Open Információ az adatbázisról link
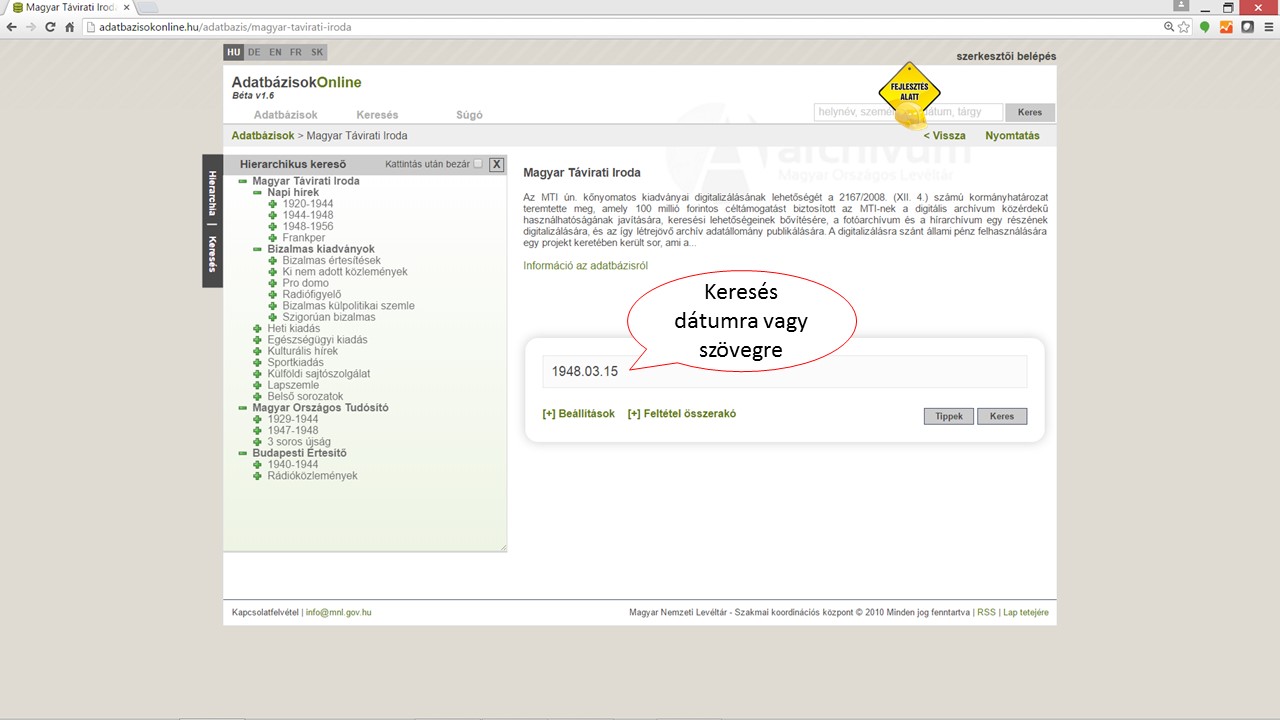The image size is (1280, 720). [x=586, y=266]
